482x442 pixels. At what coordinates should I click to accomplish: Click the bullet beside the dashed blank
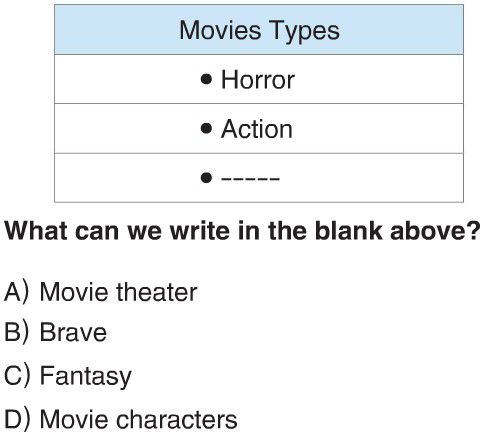pyautogui.click(x=206, y=178)
